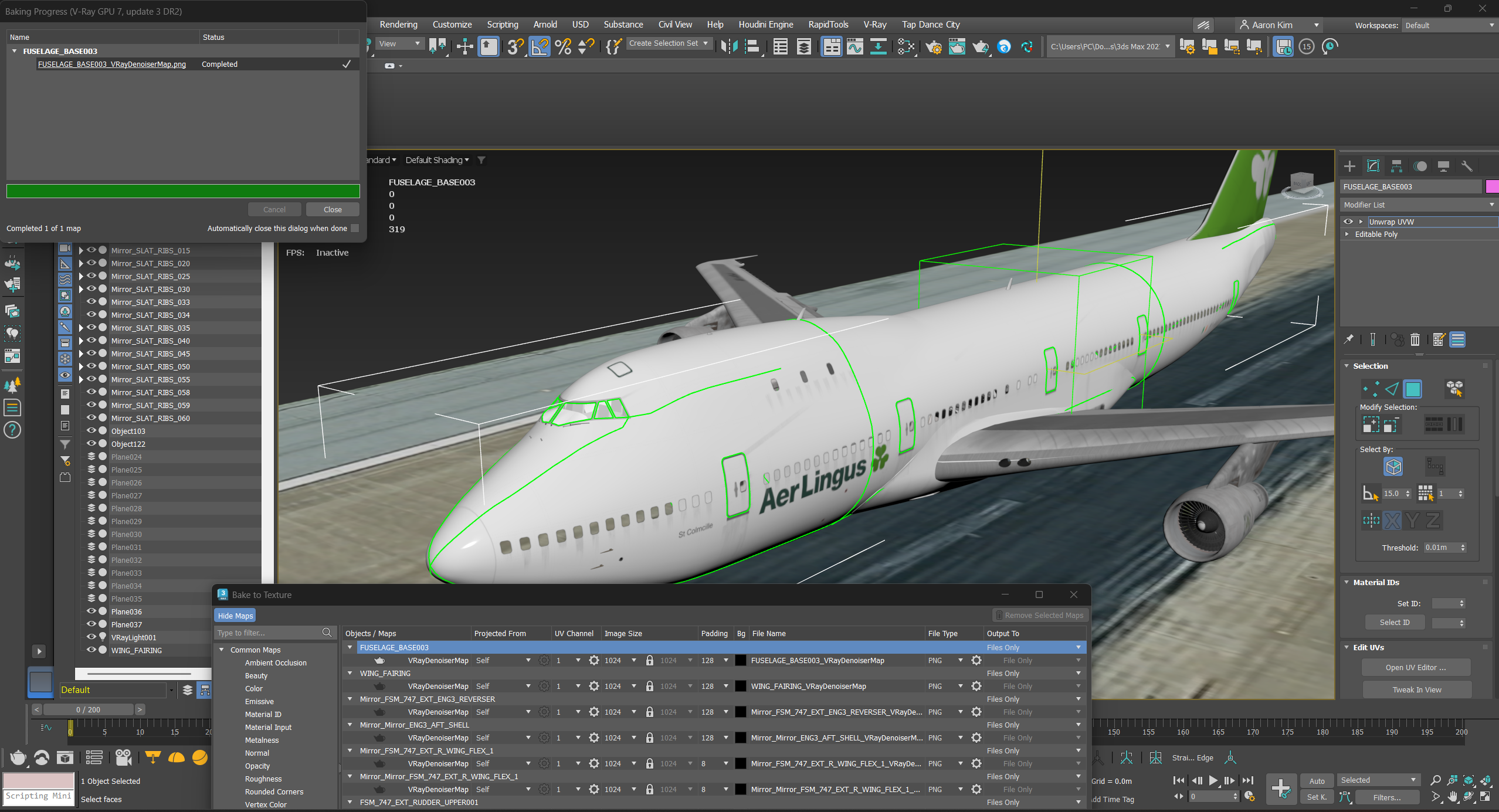This screenshot has width=1499, height=812.
Task: Open the Hierarchy panel icon
Action: click(1396, 166)
